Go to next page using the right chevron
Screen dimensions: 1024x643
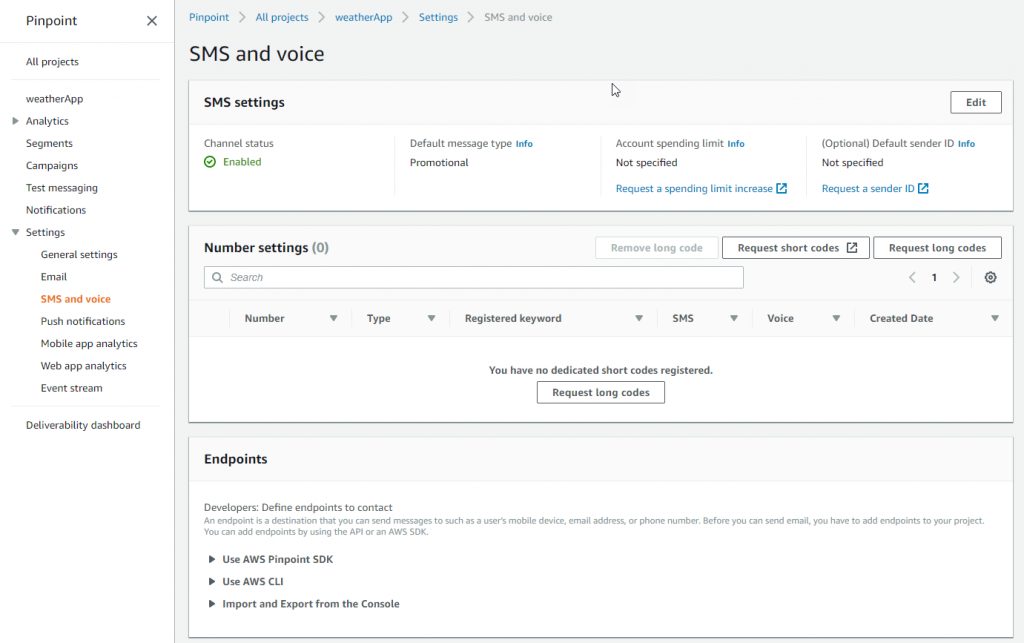click(956, 277)
